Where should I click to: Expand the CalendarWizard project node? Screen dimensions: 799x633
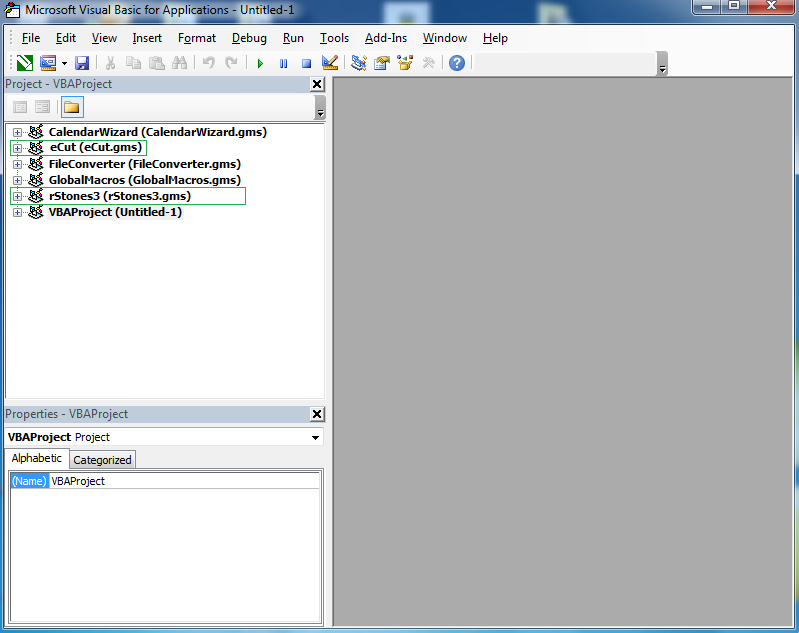tap(17, 133)
